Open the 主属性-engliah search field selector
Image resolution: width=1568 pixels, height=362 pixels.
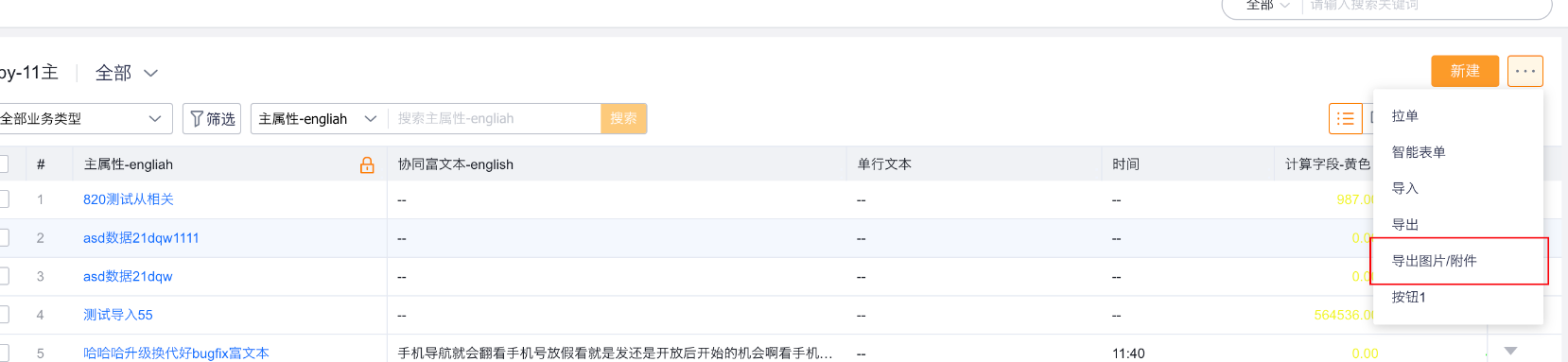[x=319, y=119]
